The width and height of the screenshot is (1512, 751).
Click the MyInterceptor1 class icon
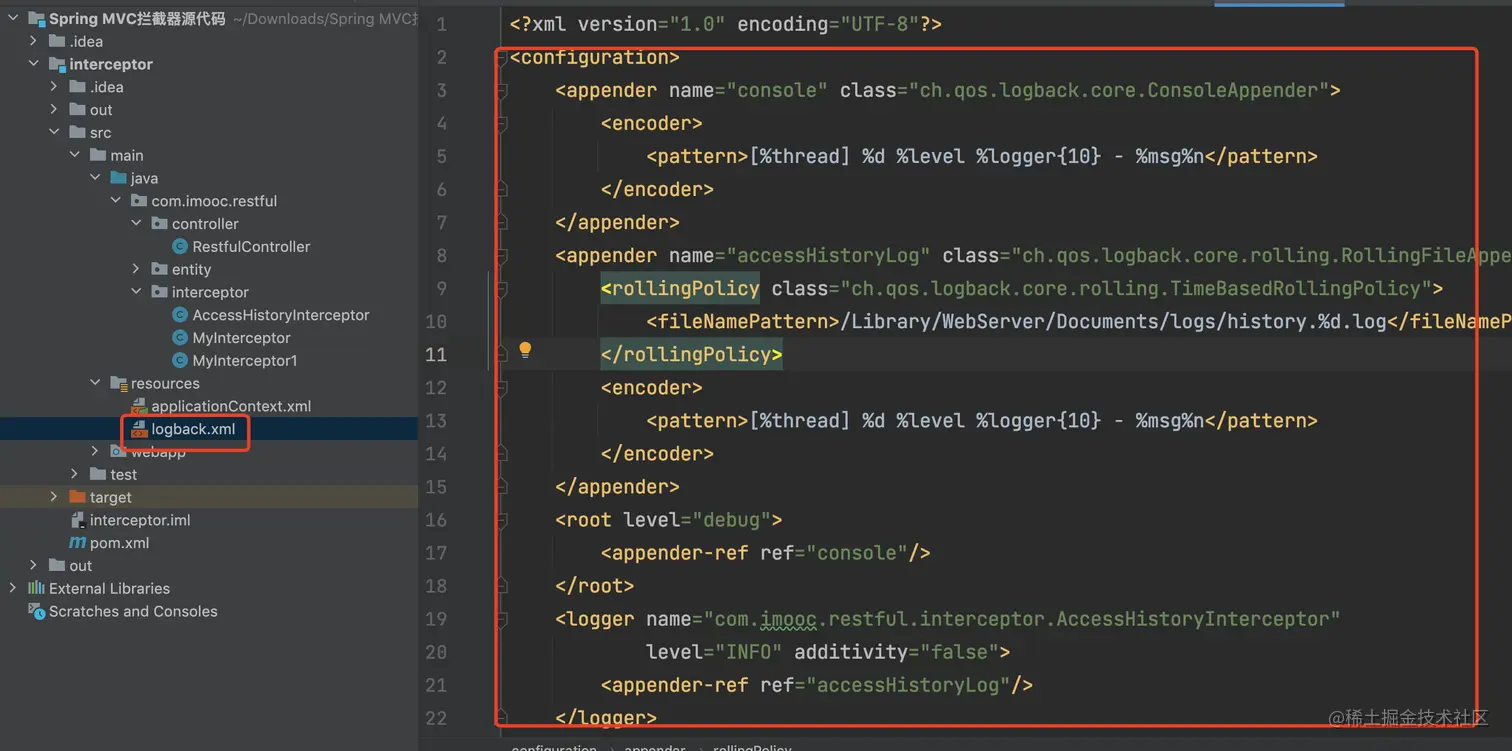(180, 361)
